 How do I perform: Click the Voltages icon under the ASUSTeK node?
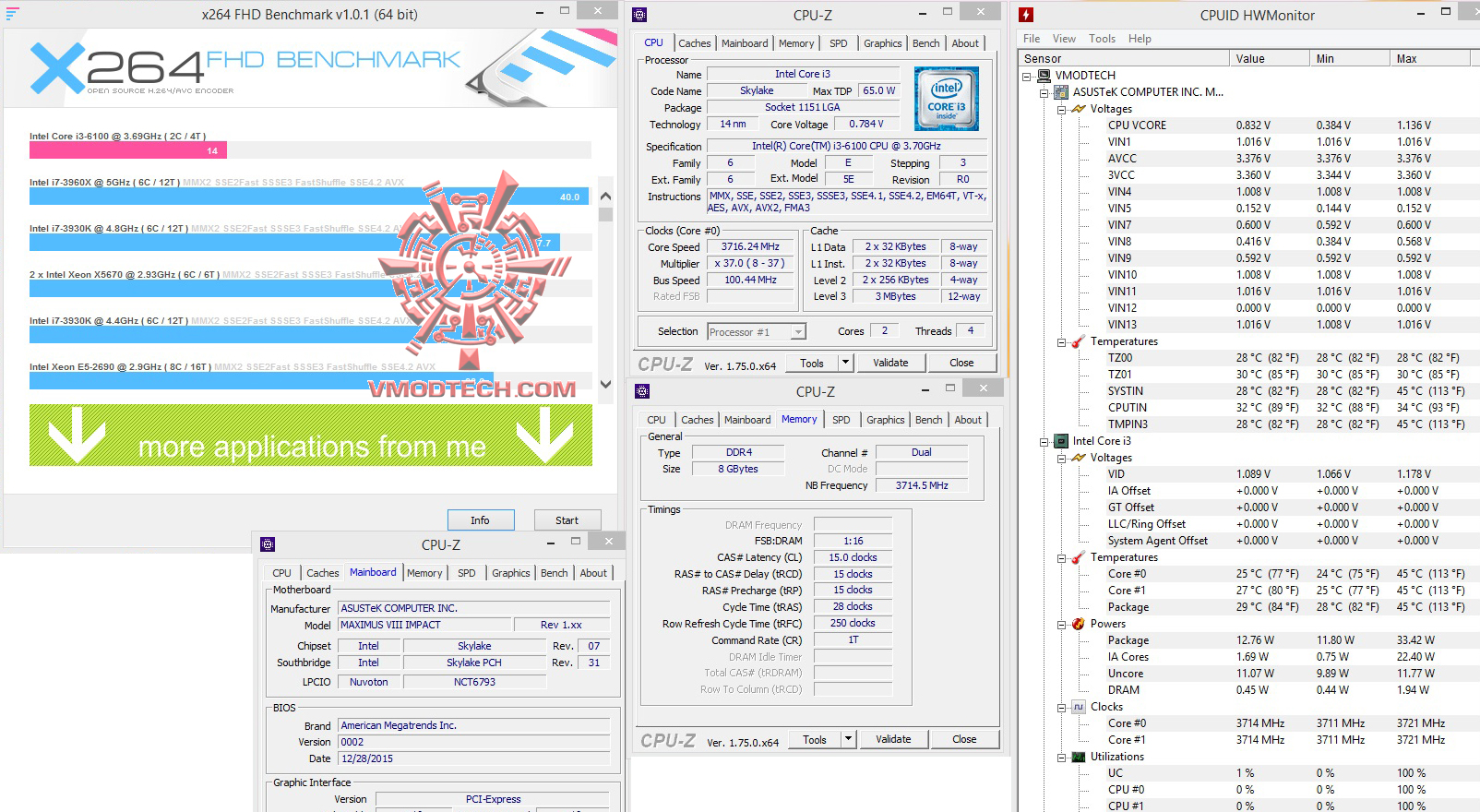1079,109
